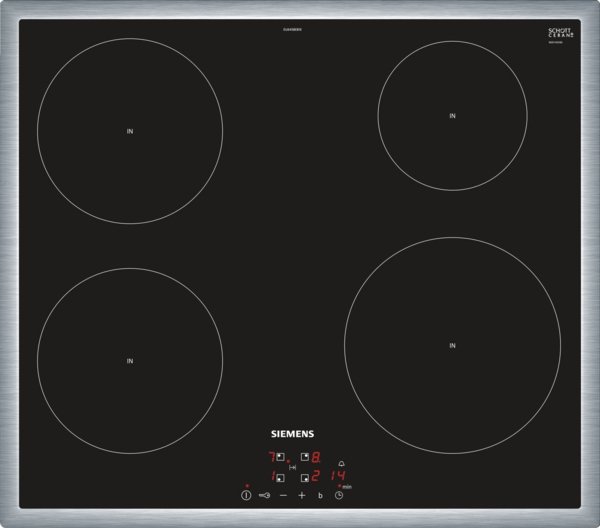Click the SCHOTT CERAN logo

pyautogui.click(x=561, y=33)
